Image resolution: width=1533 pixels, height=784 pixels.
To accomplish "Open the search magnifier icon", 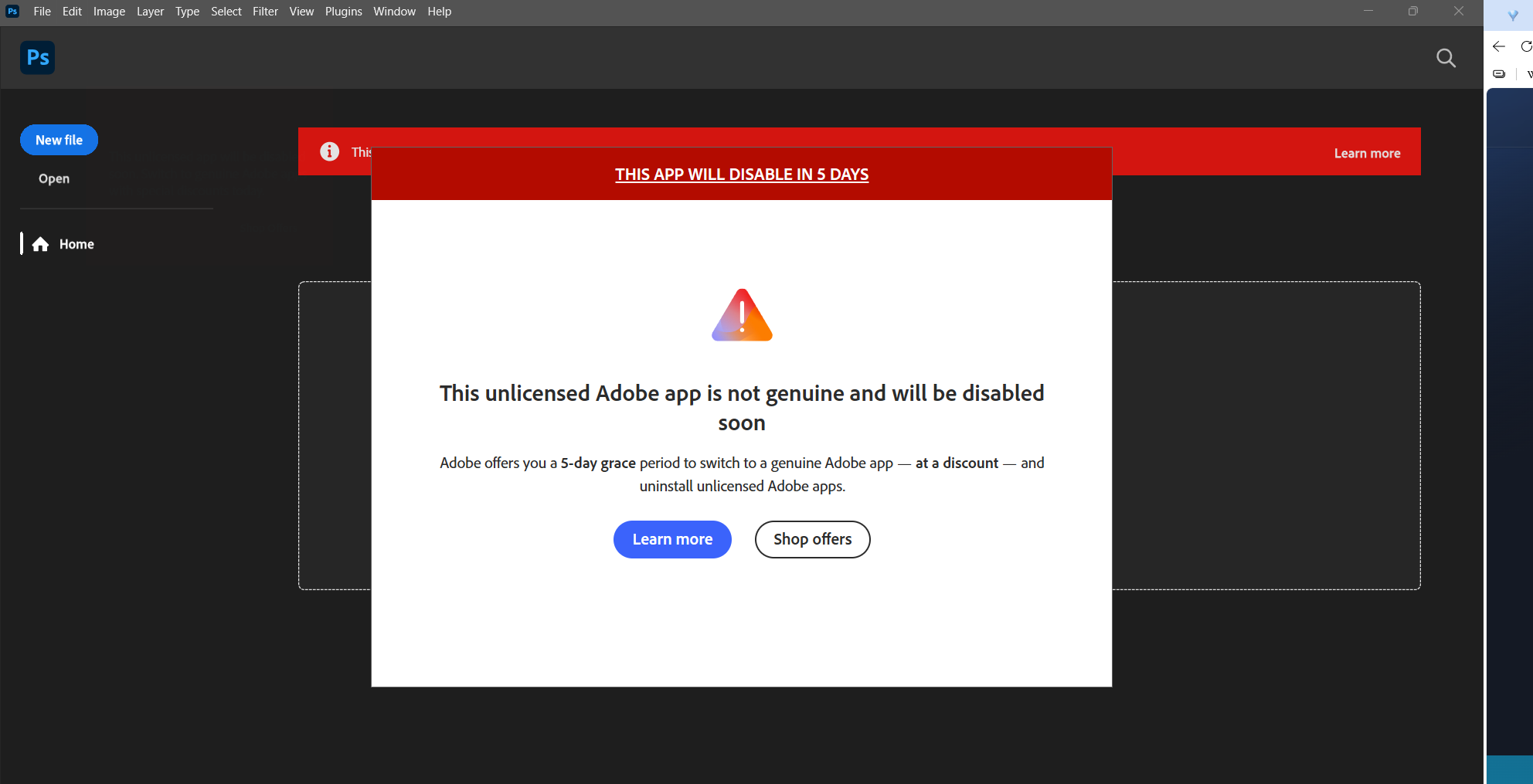I will coord(1446,58).
